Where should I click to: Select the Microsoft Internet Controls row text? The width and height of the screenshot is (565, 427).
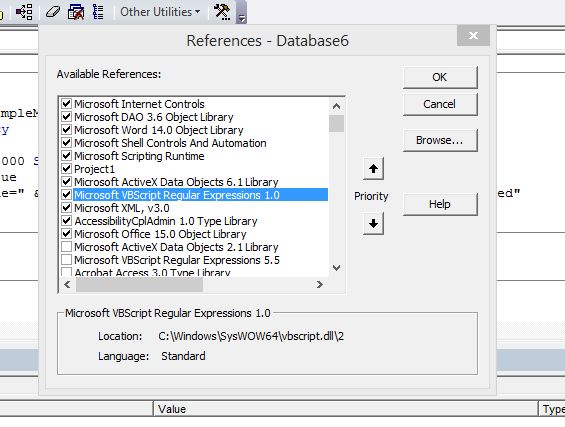click(x=139, y=104)
